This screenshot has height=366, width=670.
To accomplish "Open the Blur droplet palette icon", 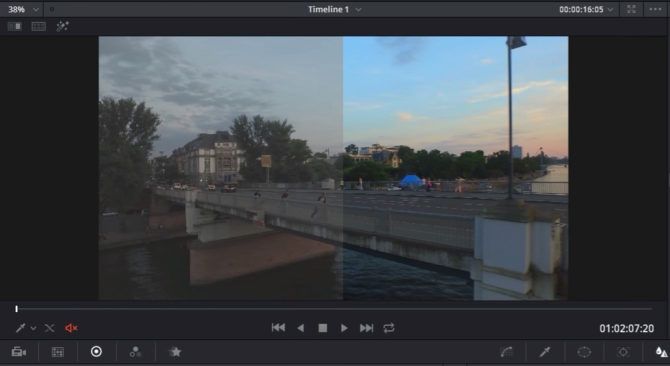I will tap(661, 352).
